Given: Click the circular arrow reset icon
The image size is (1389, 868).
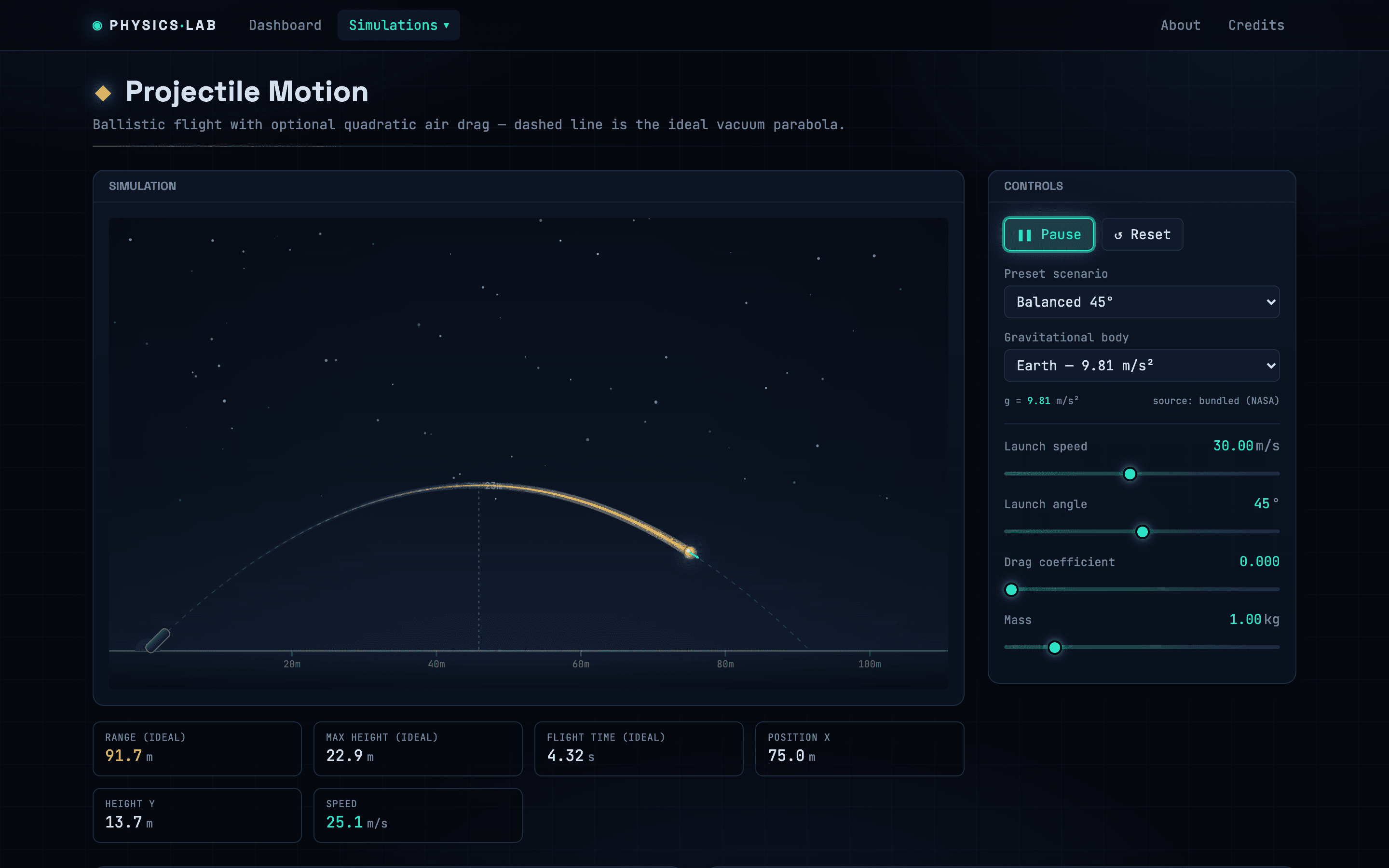Looking at the screenshot, I should (1118, 235).
